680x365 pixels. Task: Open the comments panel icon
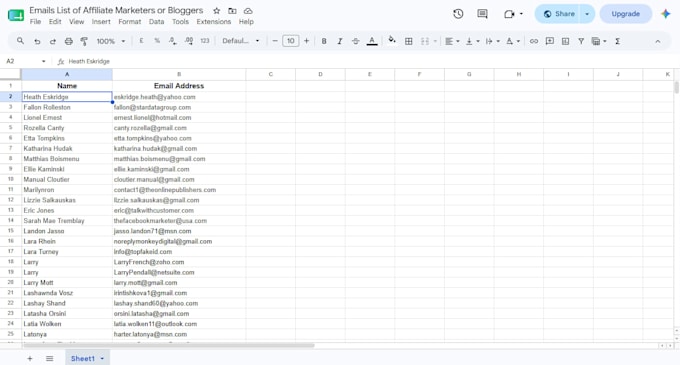tap(482, 14)
